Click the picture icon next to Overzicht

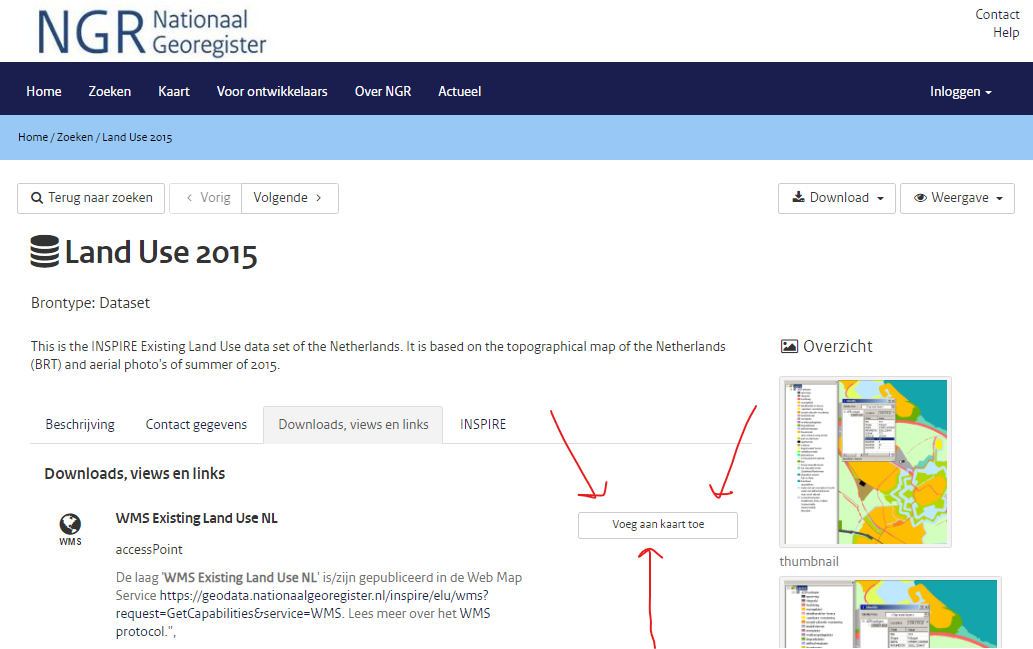pos(789,346)
